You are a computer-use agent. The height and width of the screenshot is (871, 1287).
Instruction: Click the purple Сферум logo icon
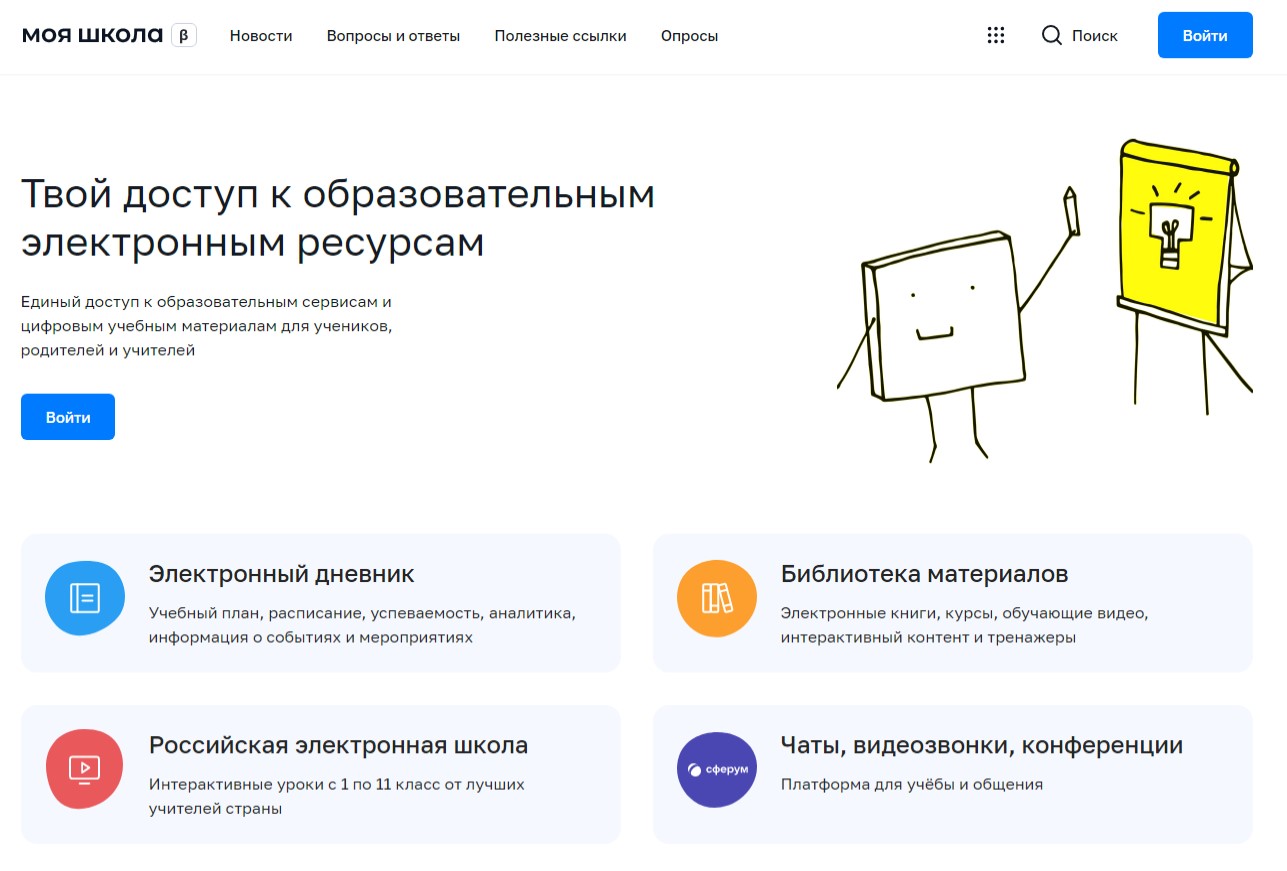(717, 769)
